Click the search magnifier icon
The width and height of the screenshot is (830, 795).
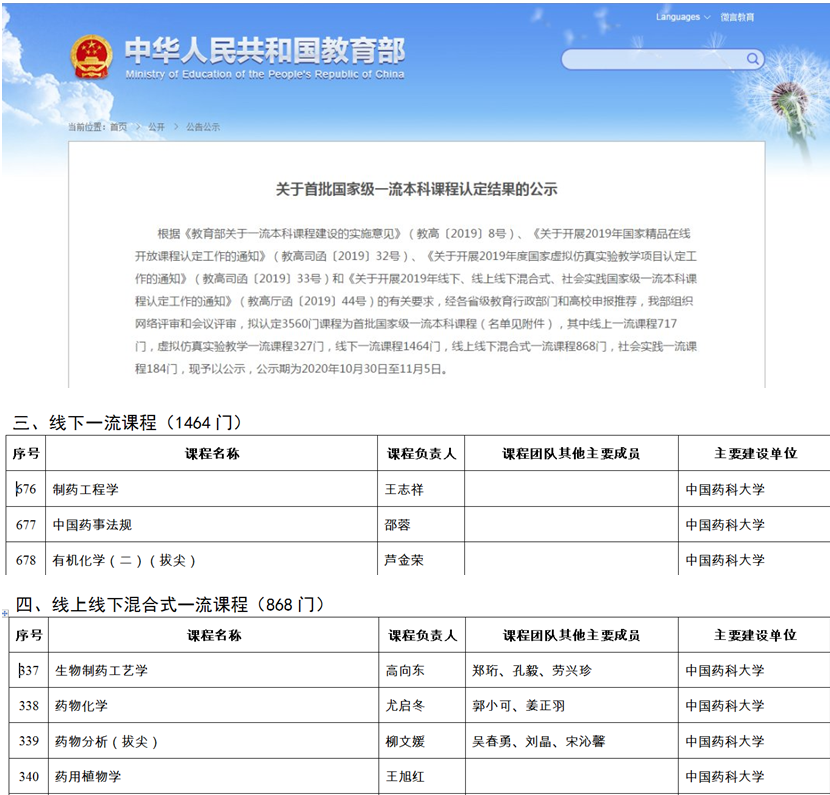tap(752, 59)
